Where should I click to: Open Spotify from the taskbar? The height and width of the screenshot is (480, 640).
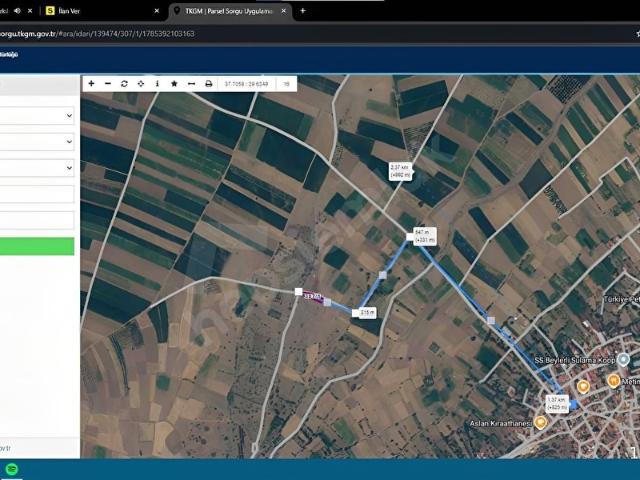pos(12,469)
